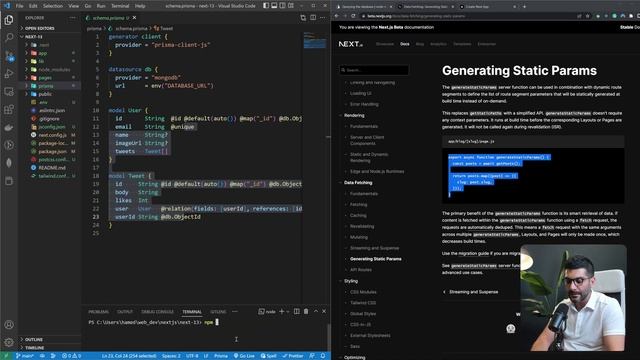The width and height of the screenshot is (640, 360).
Task: Open .gitignore in explorer
Action: click(x=49, y=119)
